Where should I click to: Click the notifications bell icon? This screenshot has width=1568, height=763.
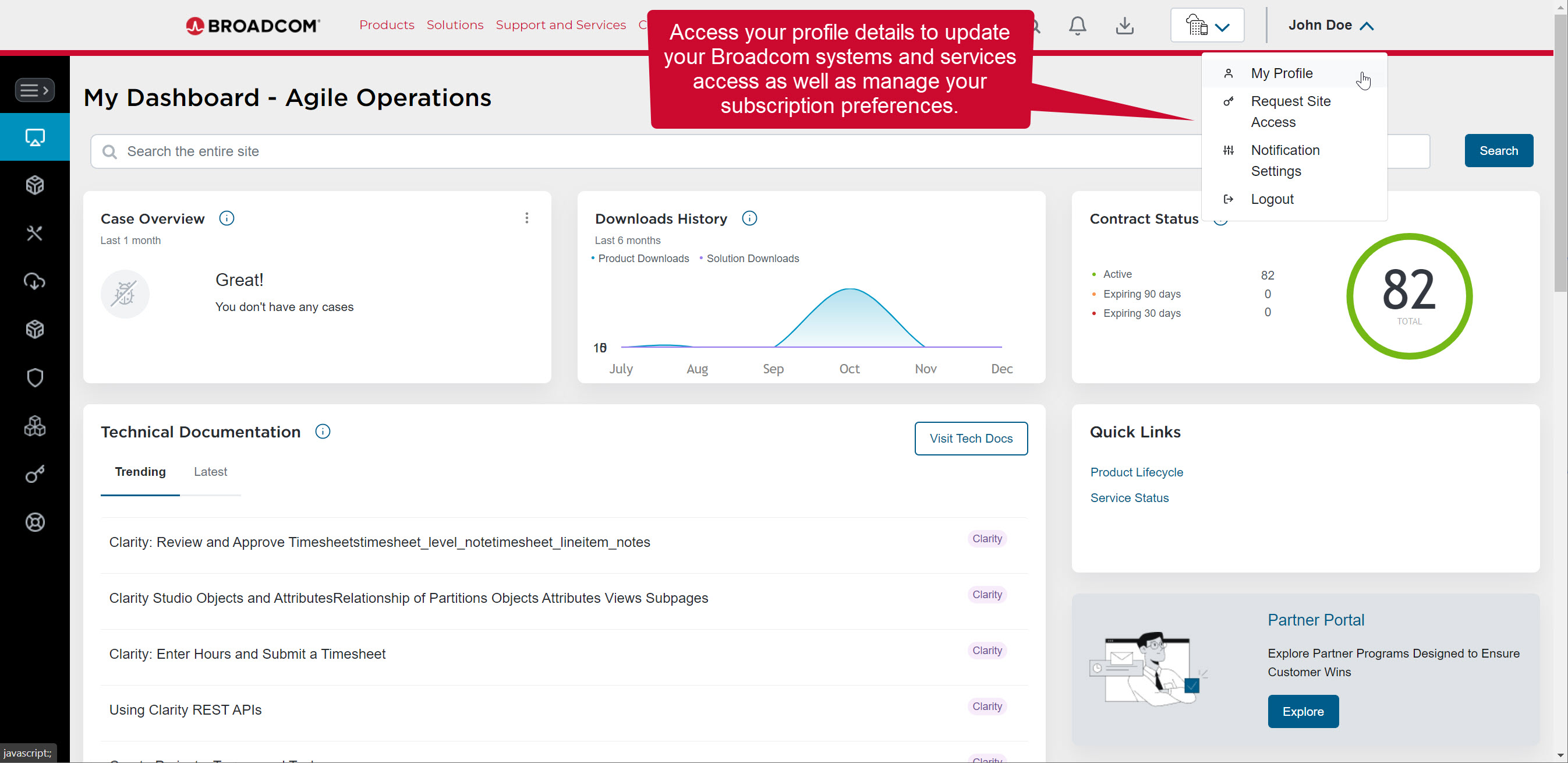[1077, 26]
